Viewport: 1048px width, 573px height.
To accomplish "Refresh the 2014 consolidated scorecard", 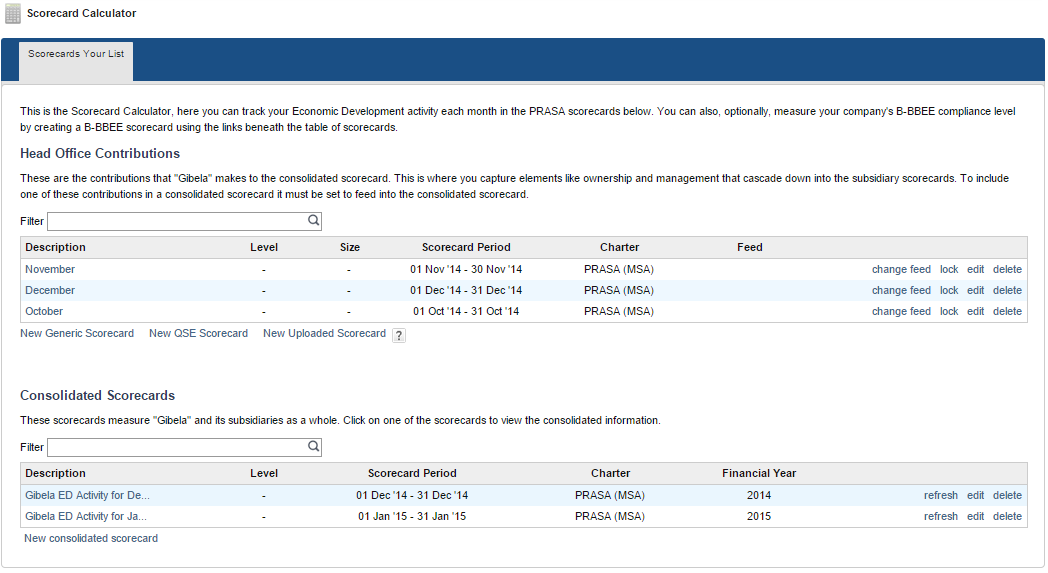I will click(x=941, y=495).
